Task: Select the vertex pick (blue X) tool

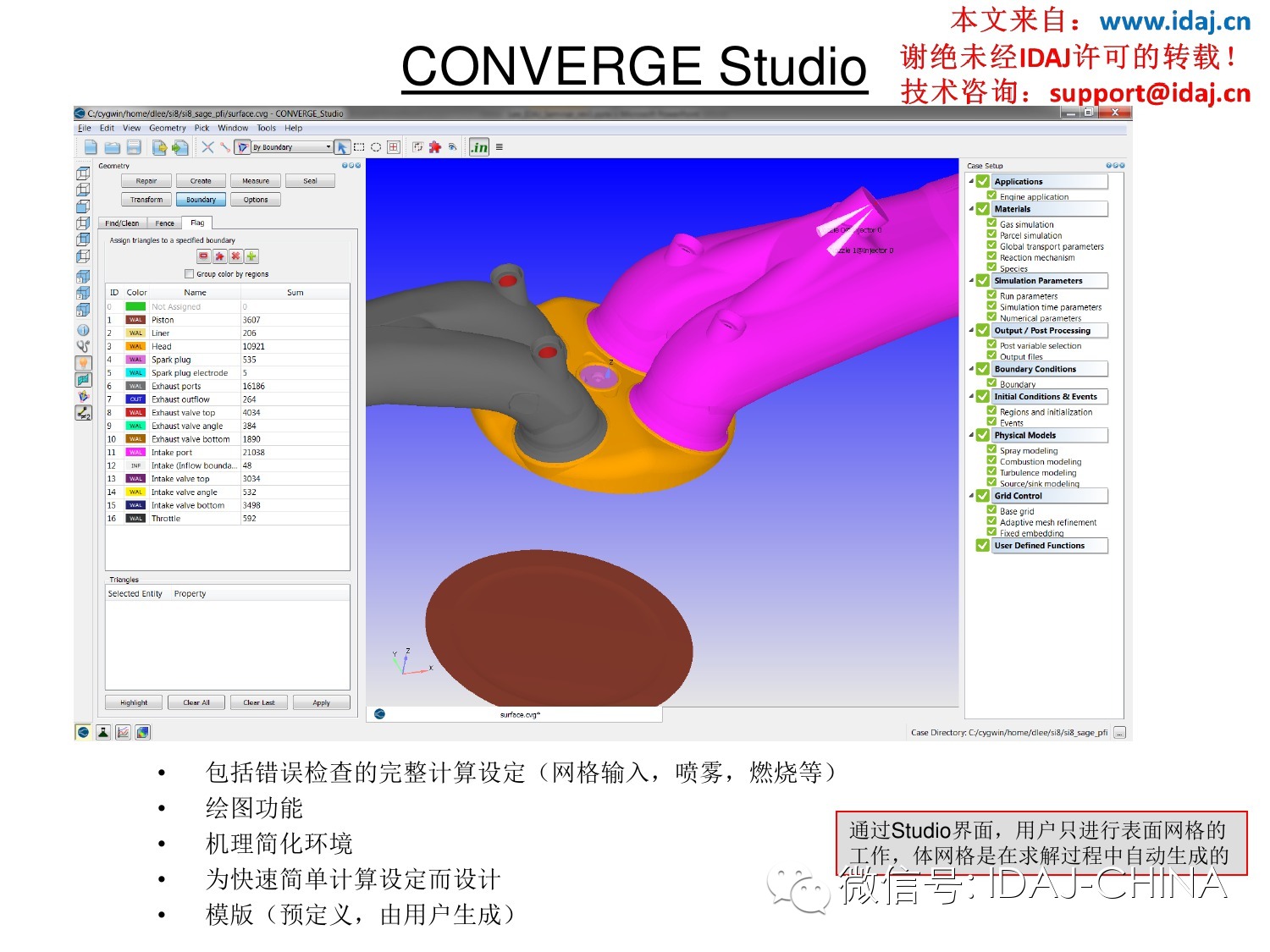Action: point(207,147)
